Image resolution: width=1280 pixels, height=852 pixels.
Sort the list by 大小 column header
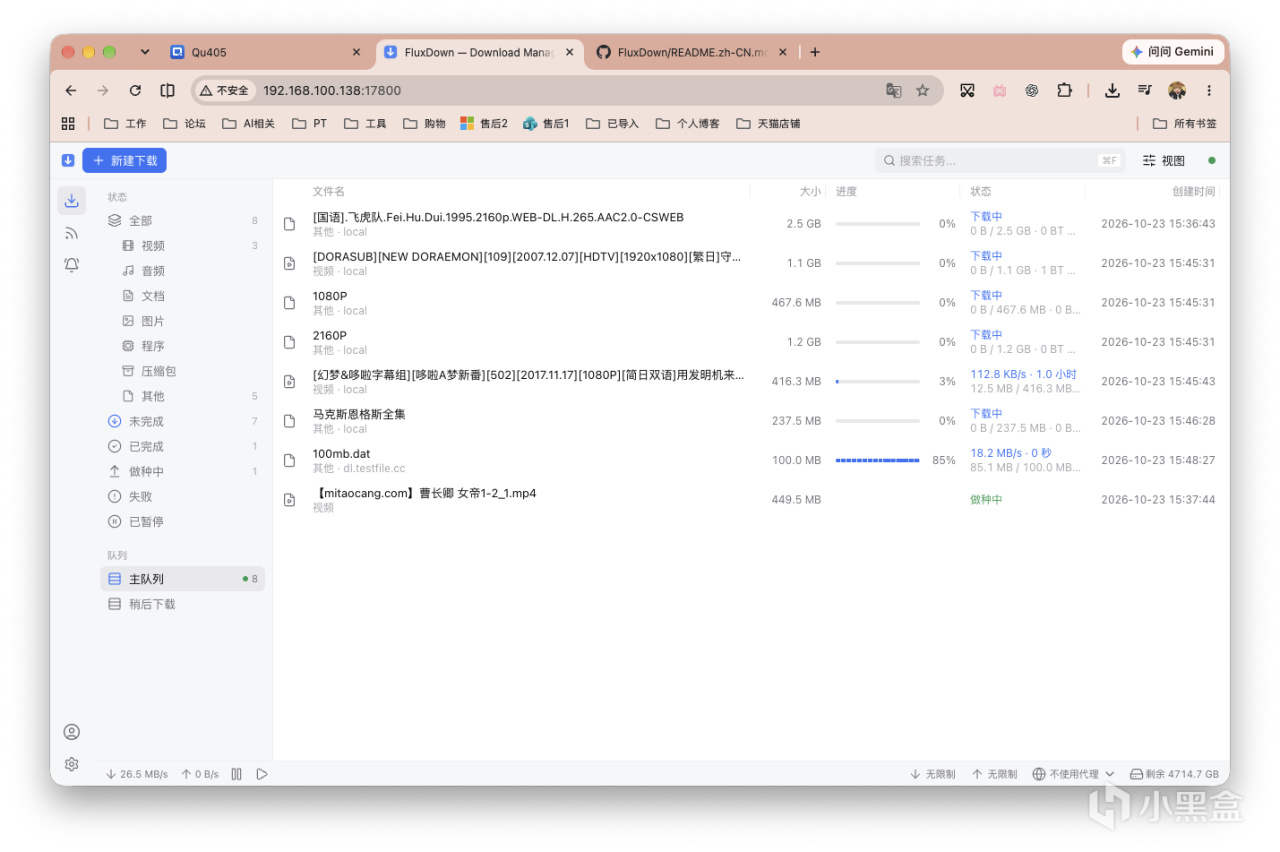coord(810,191)
